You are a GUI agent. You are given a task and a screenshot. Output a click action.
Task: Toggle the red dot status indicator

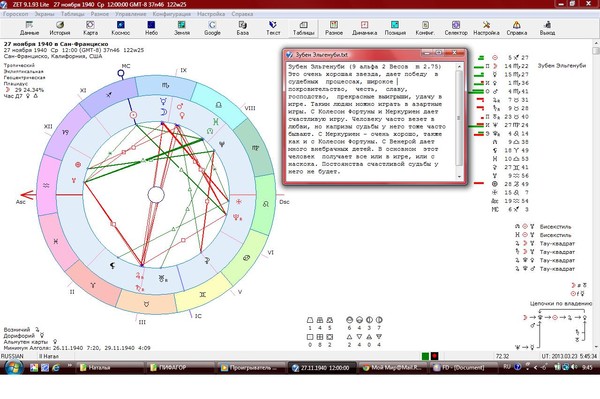click(x=434, y=356)
